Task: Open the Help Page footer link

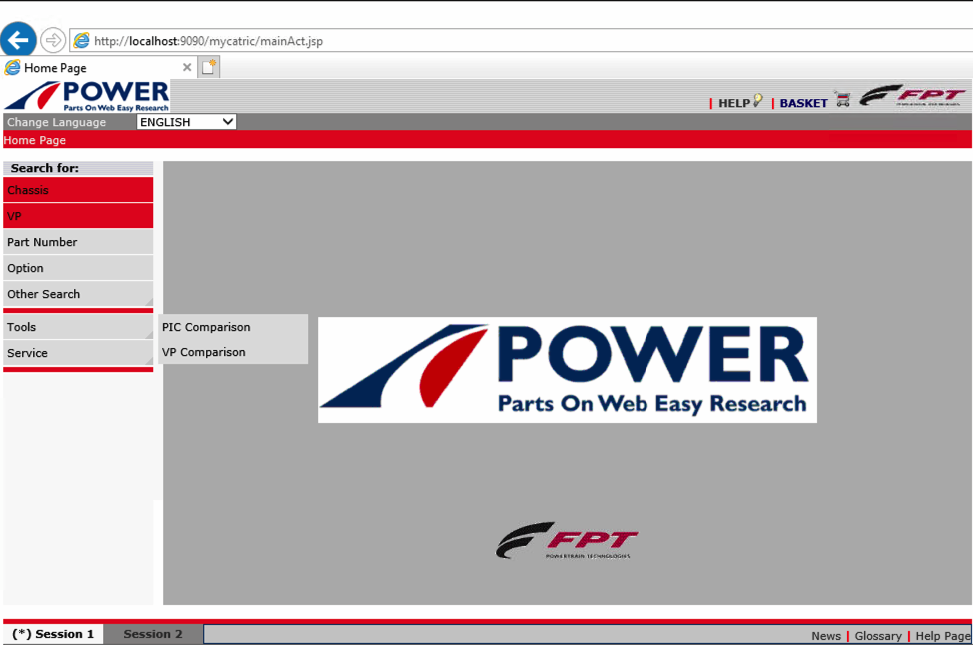Action: click(943, 636)
